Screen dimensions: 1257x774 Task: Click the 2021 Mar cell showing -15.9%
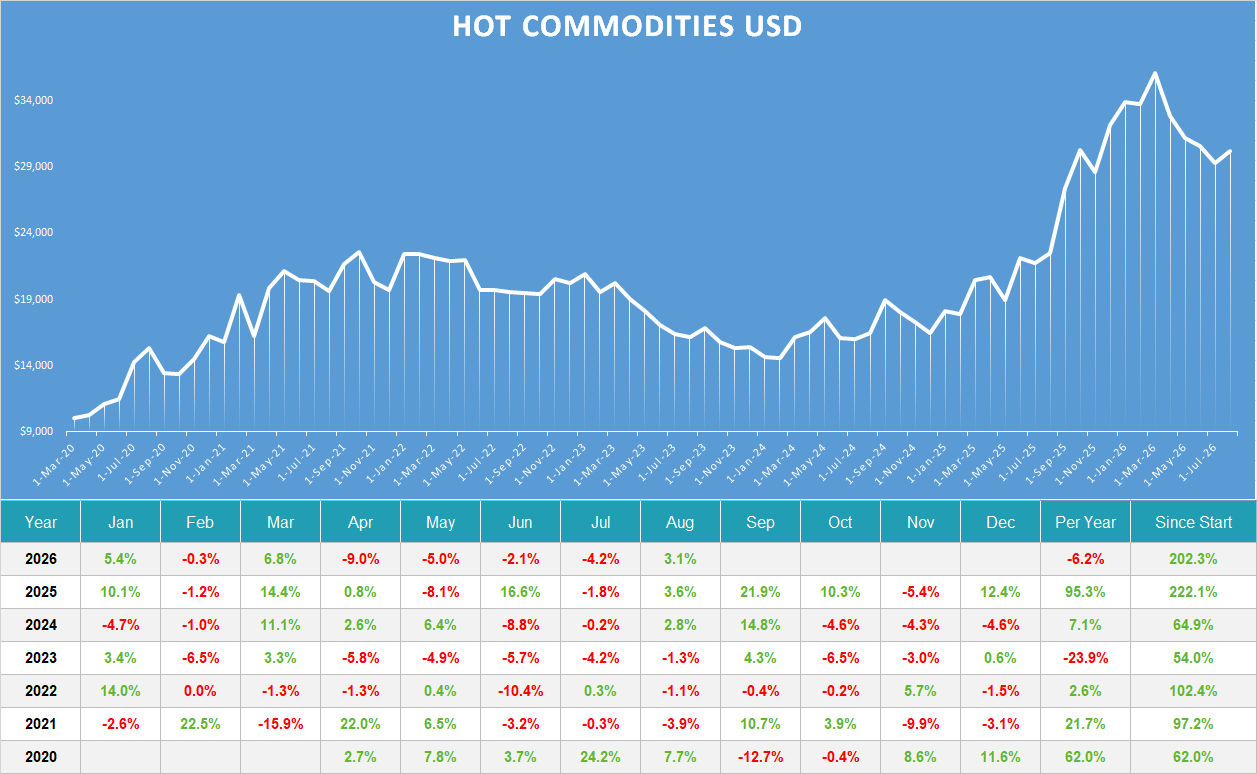tap(280, 724)
